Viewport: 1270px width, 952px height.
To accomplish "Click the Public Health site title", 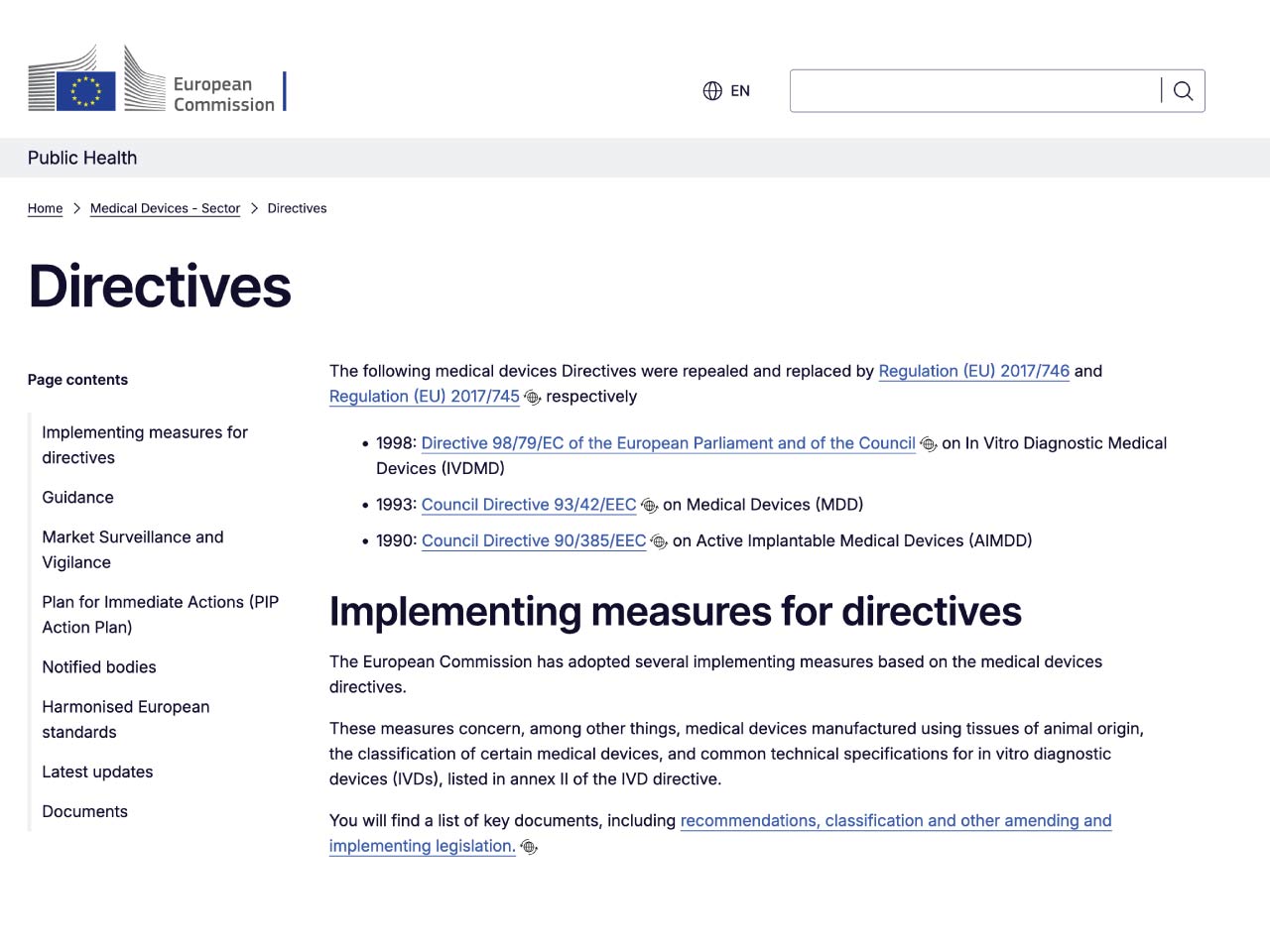I will point(82,158).
